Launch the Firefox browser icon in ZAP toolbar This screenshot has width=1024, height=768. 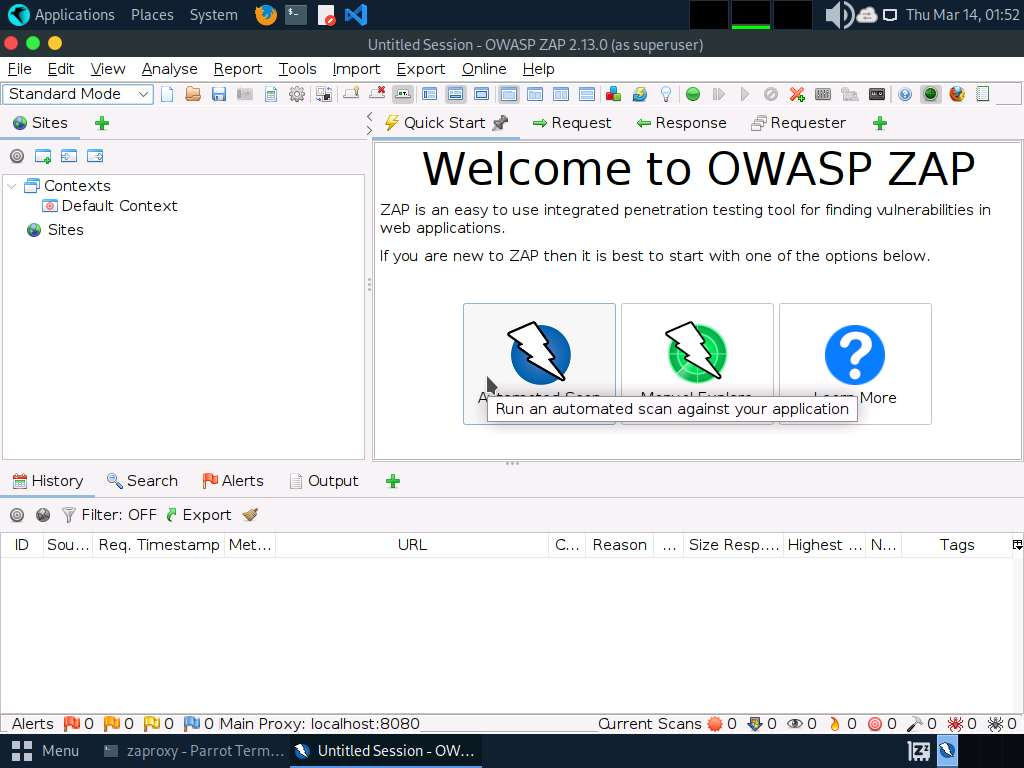coord(957,94)
